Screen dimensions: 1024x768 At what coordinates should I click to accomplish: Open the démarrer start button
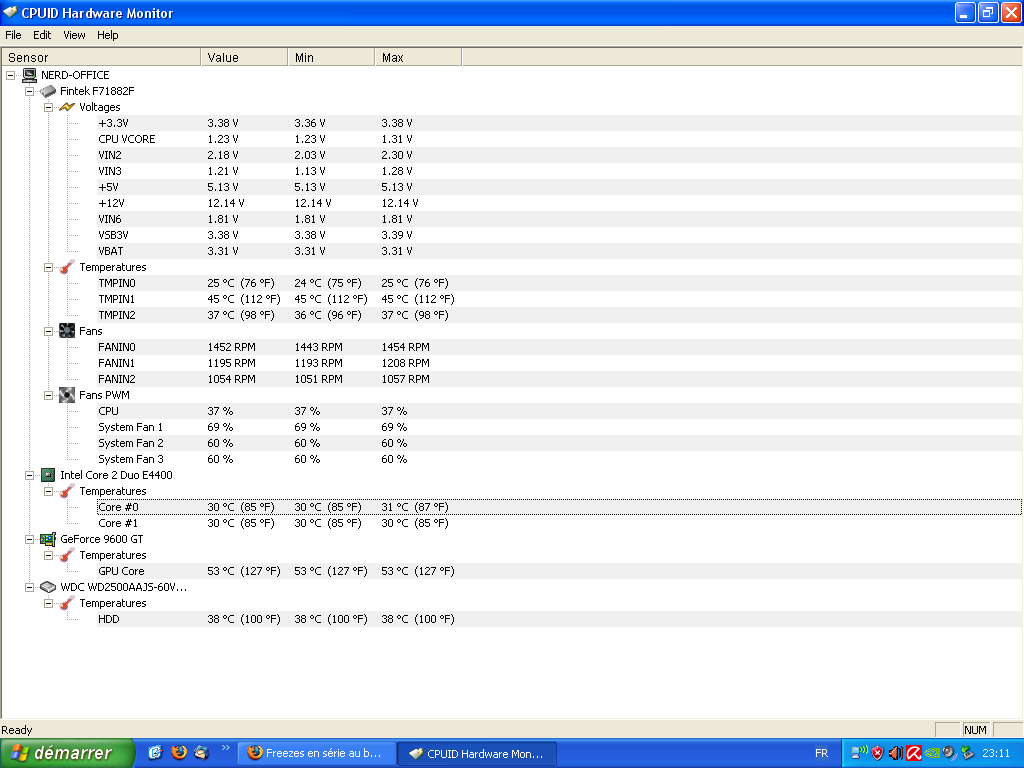coord(67,753)
